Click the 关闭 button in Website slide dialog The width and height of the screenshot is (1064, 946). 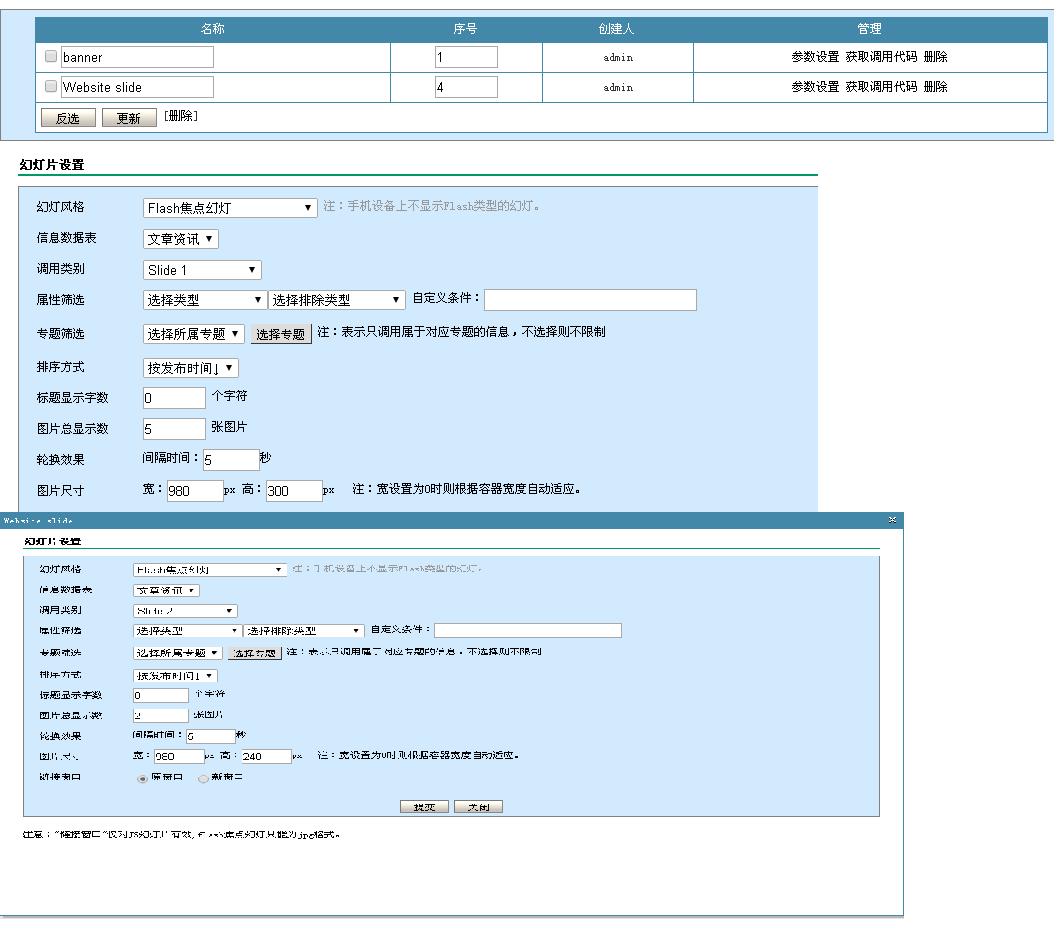pyautogui.click(x=478, y=807)
